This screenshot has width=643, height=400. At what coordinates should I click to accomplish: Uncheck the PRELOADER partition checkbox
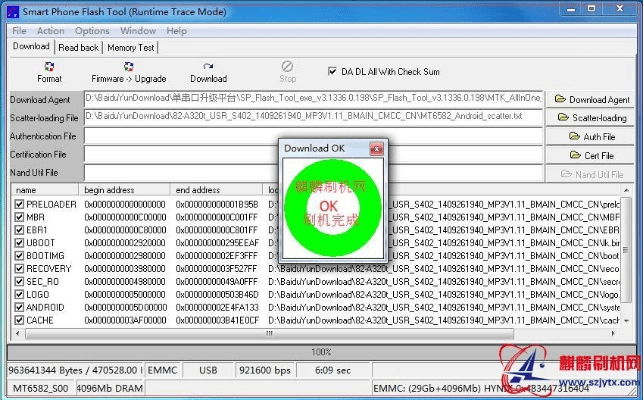[x=19, y=204]
